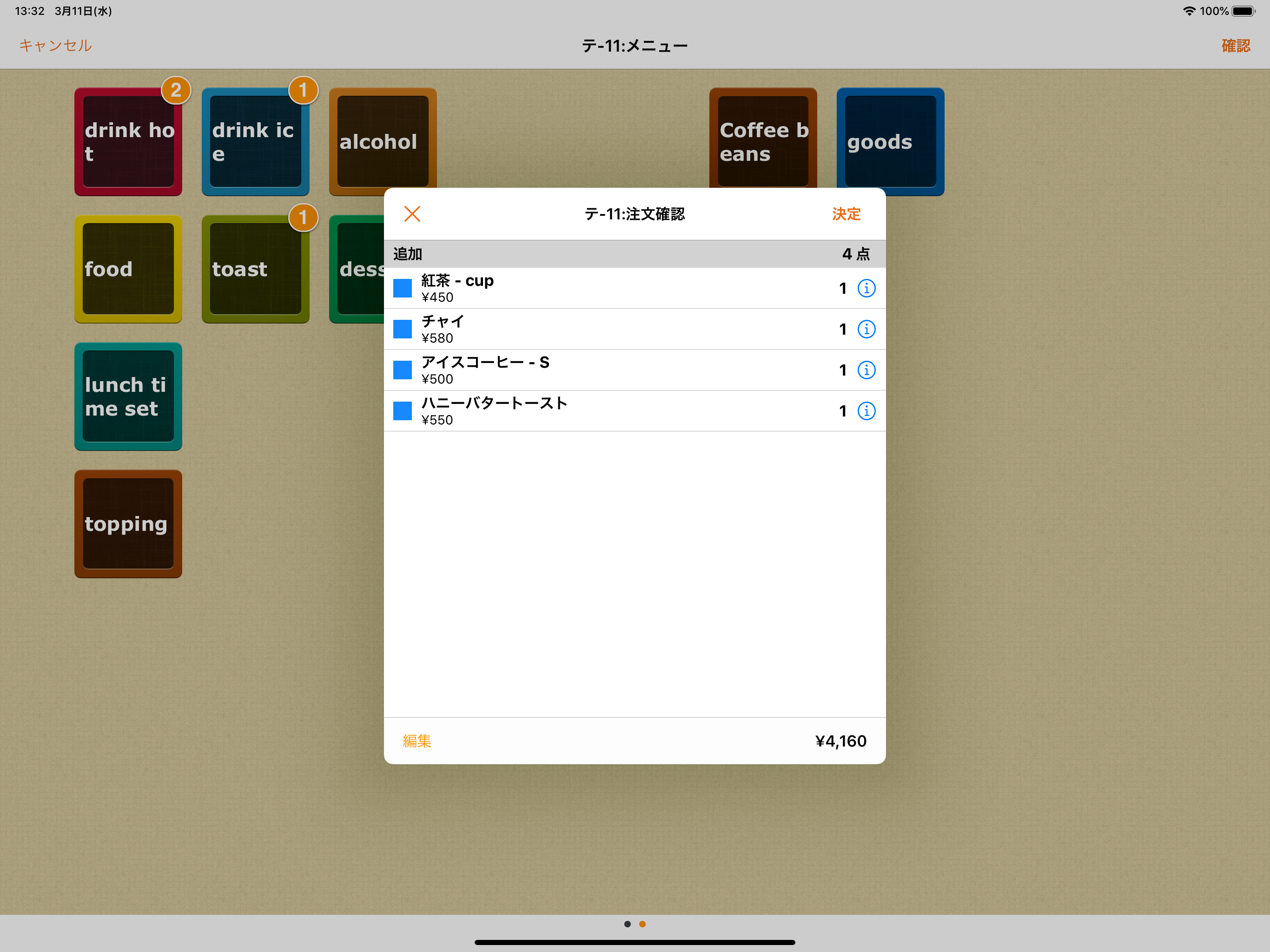Open the drink hot category tile
This screenshot has width=1270, height=952.
[128, 141]
